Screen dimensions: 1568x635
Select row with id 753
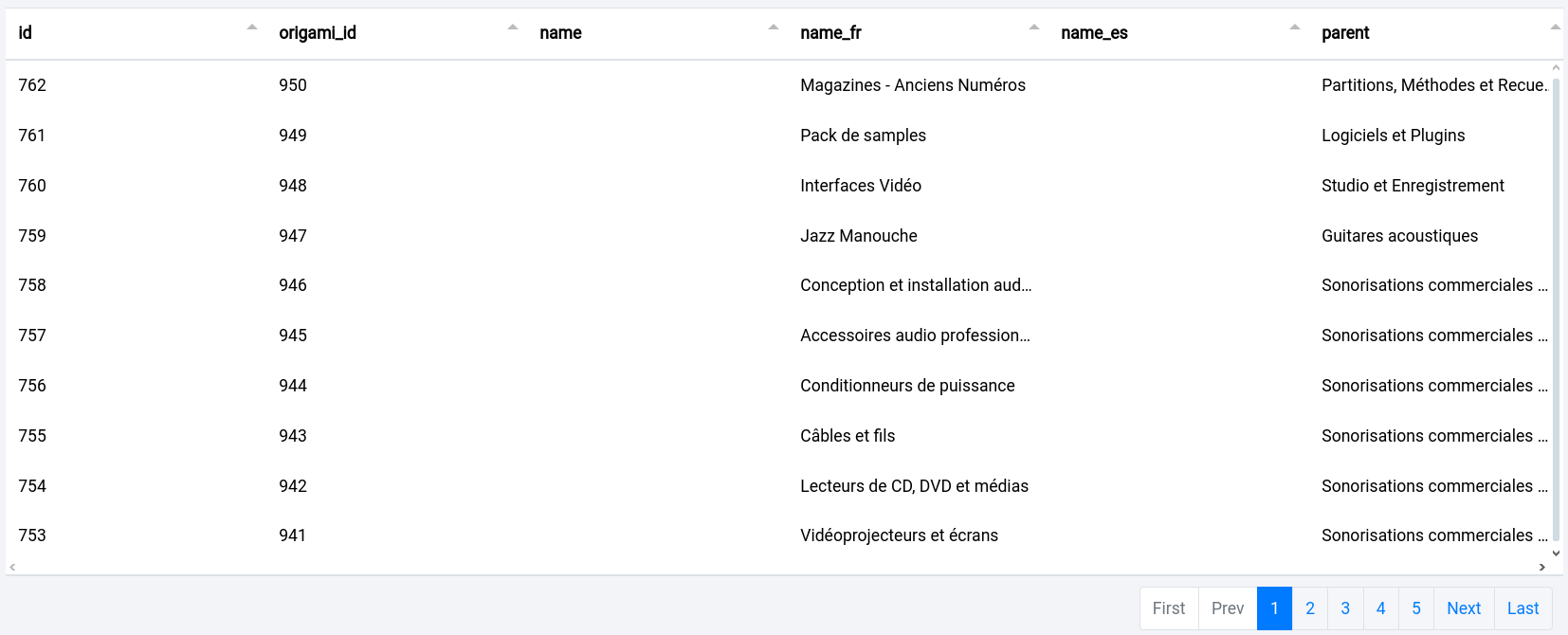tap(32, 535)
